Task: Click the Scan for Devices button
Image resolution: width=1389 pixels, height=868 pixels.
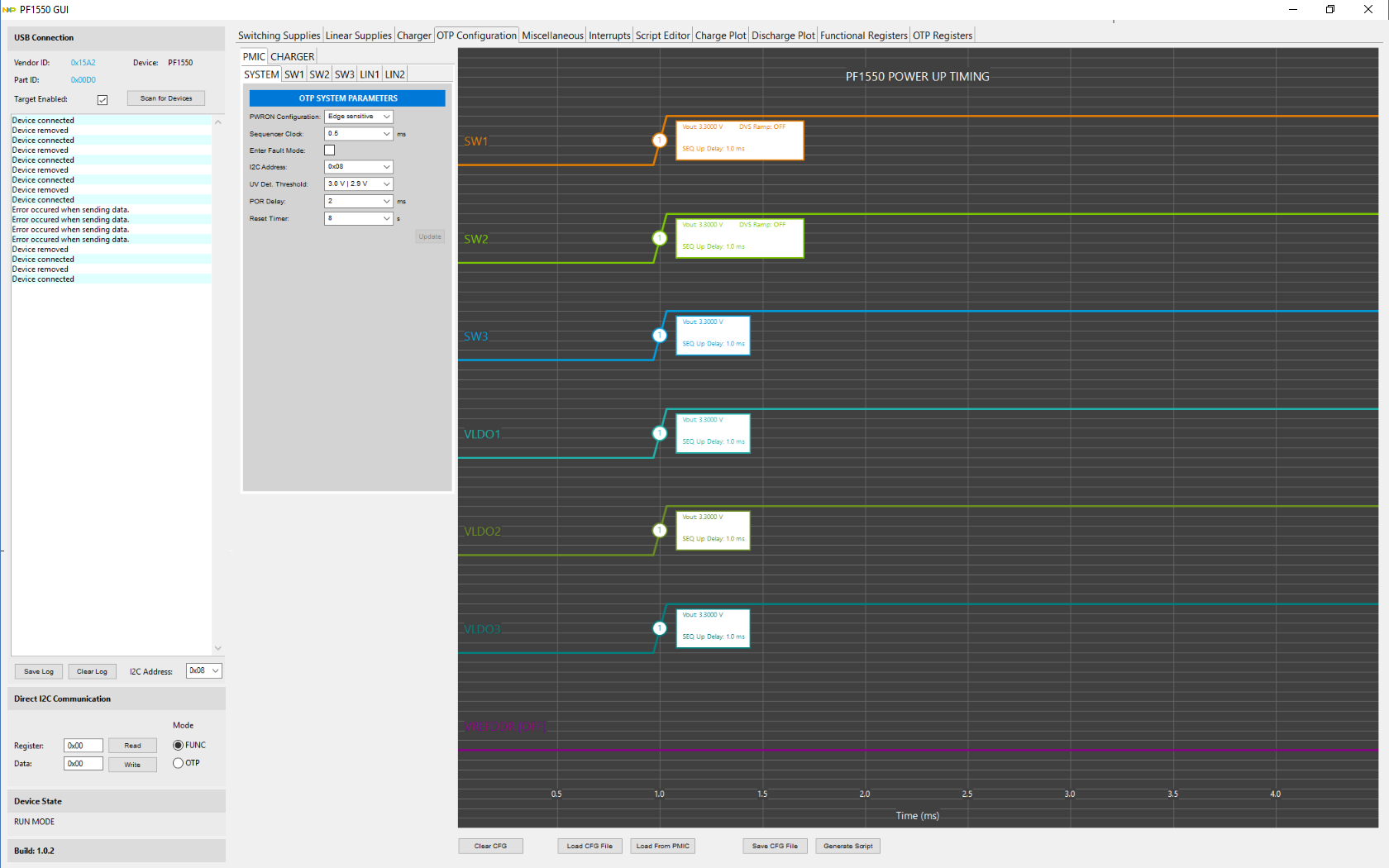Action: 166,98
